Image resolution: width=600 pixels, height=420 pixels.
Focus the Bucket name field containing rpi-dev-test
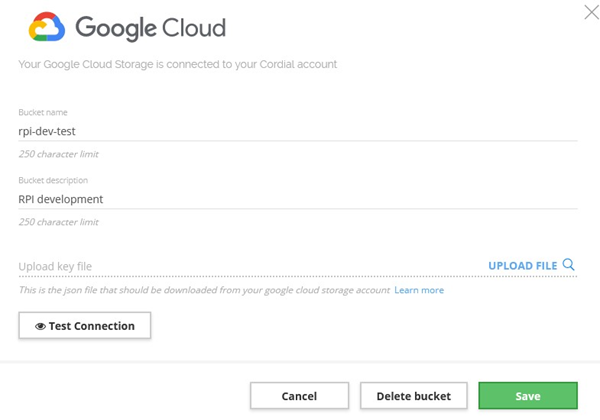pos(298,130)
